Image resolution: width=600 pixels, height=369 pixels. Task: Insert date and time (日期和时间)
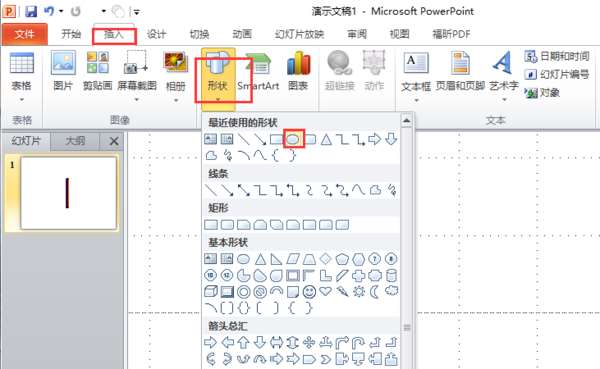pyautogui.click(x=557, y=57)
